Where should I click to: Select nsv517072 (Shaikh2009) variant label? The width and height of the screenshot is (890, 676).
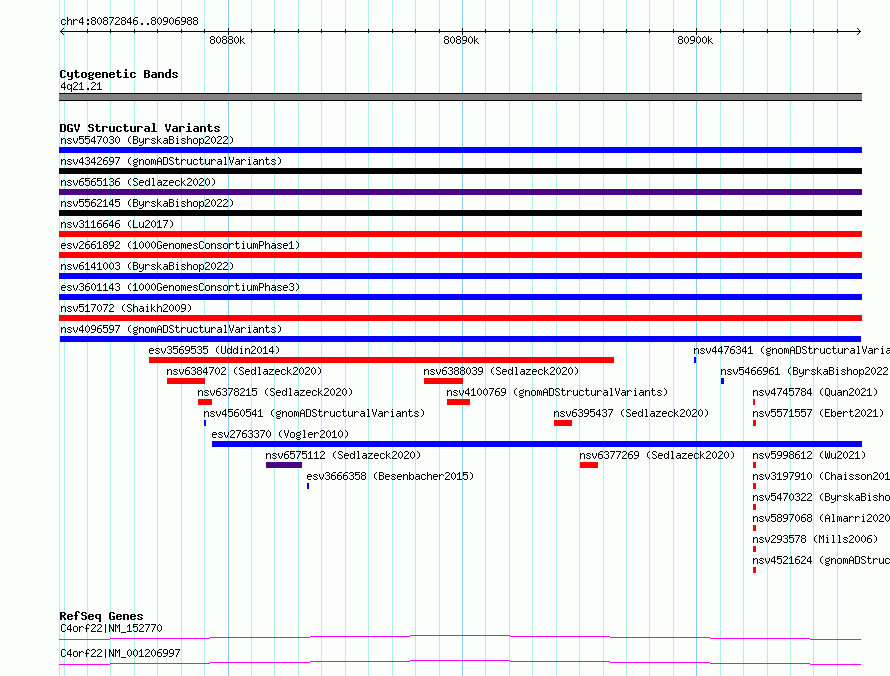coord(126,308)
